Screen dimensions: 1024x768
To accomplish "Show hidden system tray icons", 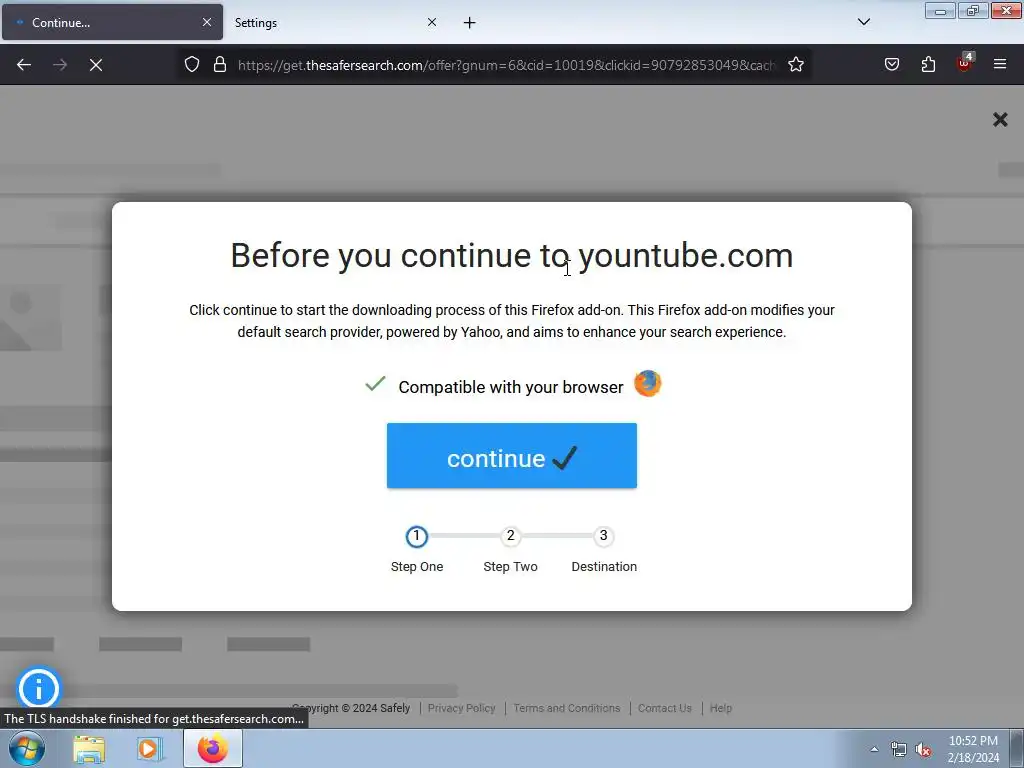I will coord(874,749).
